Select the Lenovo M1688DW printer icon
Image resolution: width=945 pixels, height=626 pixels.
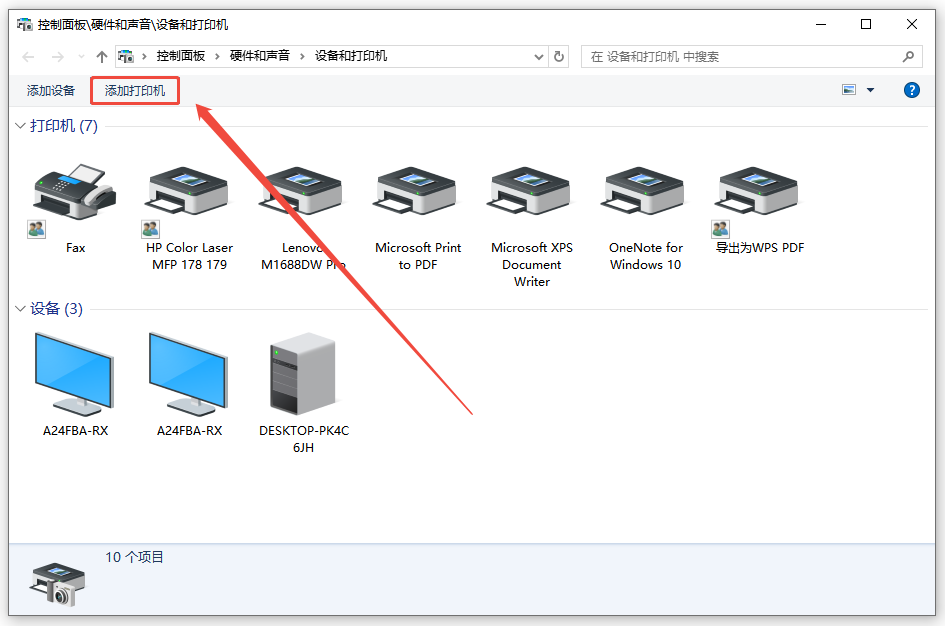(303, 192)
